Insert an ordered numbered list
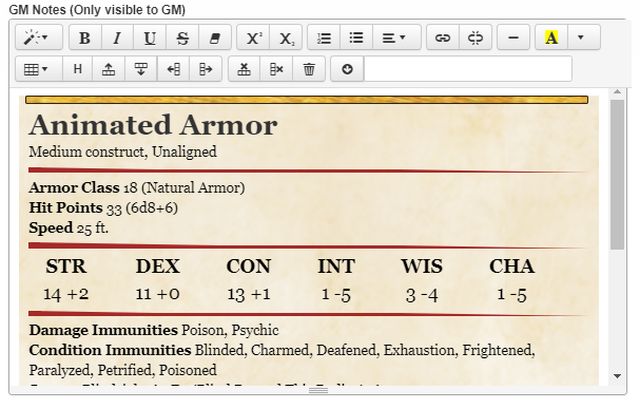This screenshot has width=640, height=400. (324, 38)
